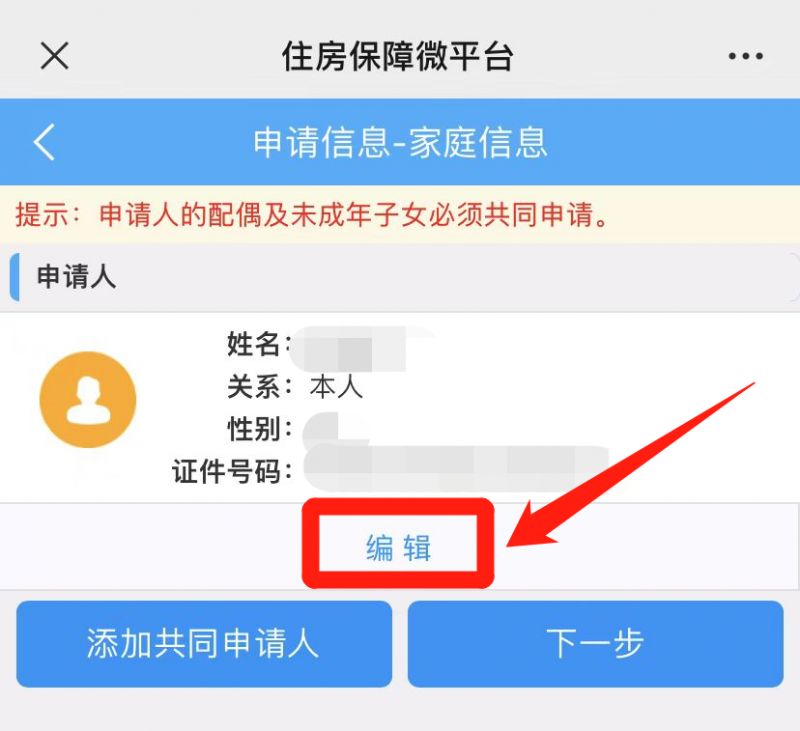Click the 编辑 edit link
The width and height of the screenshot is (800, 731).
point(398,548)
